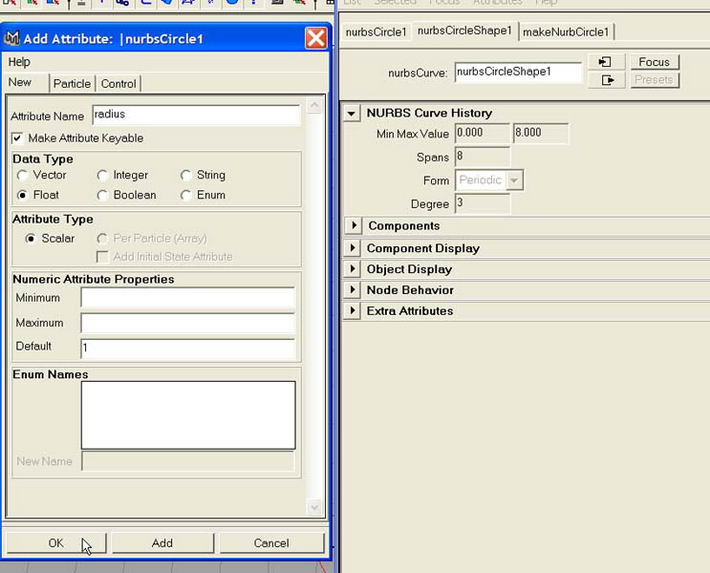Click the go to input connection icon
Image resolution: width=710 pixels, height=573 pixels.
[606, 62]
